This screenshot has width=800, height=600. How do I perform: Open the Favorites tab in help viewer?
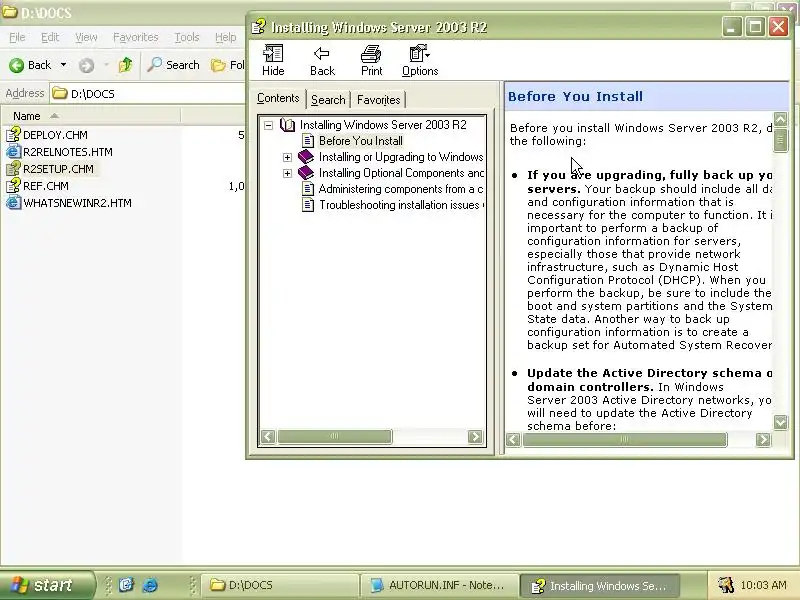pyautogui.click(x=378, y=99)
